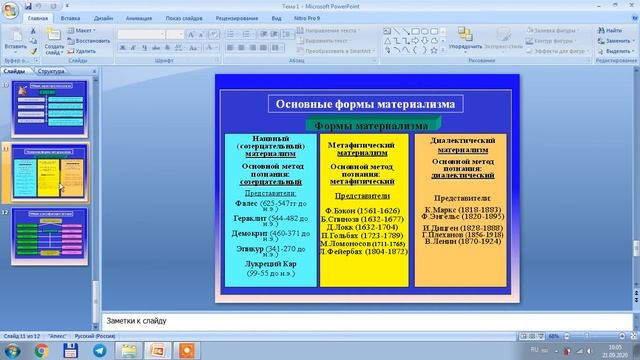This screenshot has height=360, width=640.
Task: Open the font name combo box
Action: tap(141, 34)
